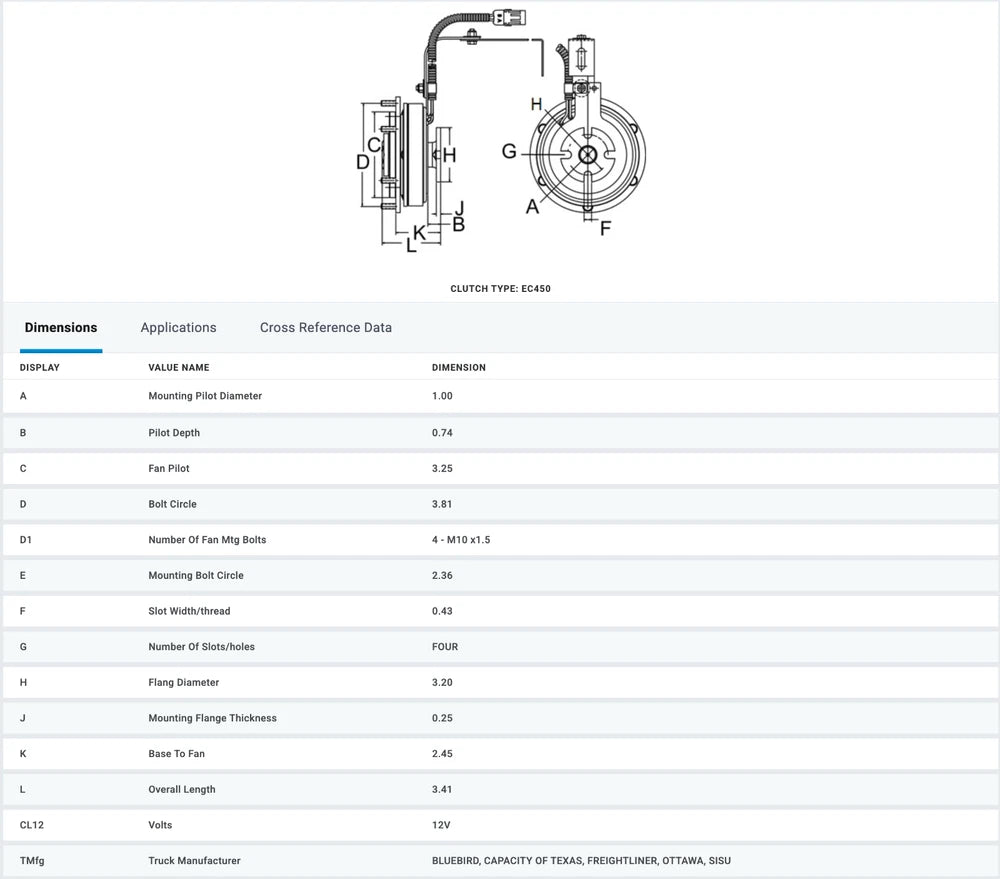Click the Bolt Circle value 3.81

[442, 504]
